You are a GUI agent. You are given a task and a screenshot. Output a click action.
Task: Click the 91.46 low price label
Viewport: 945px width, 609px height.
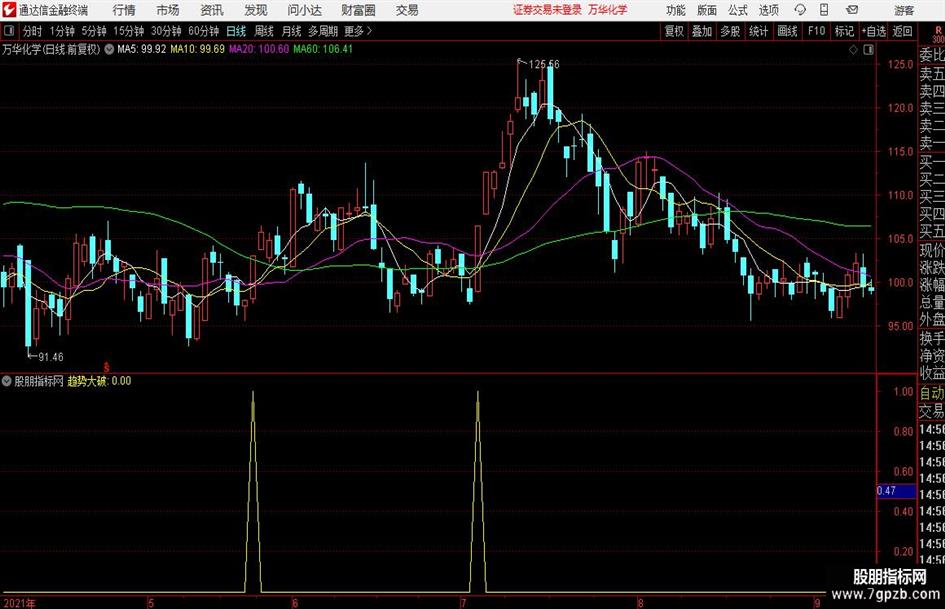click(x=51, y=357)
